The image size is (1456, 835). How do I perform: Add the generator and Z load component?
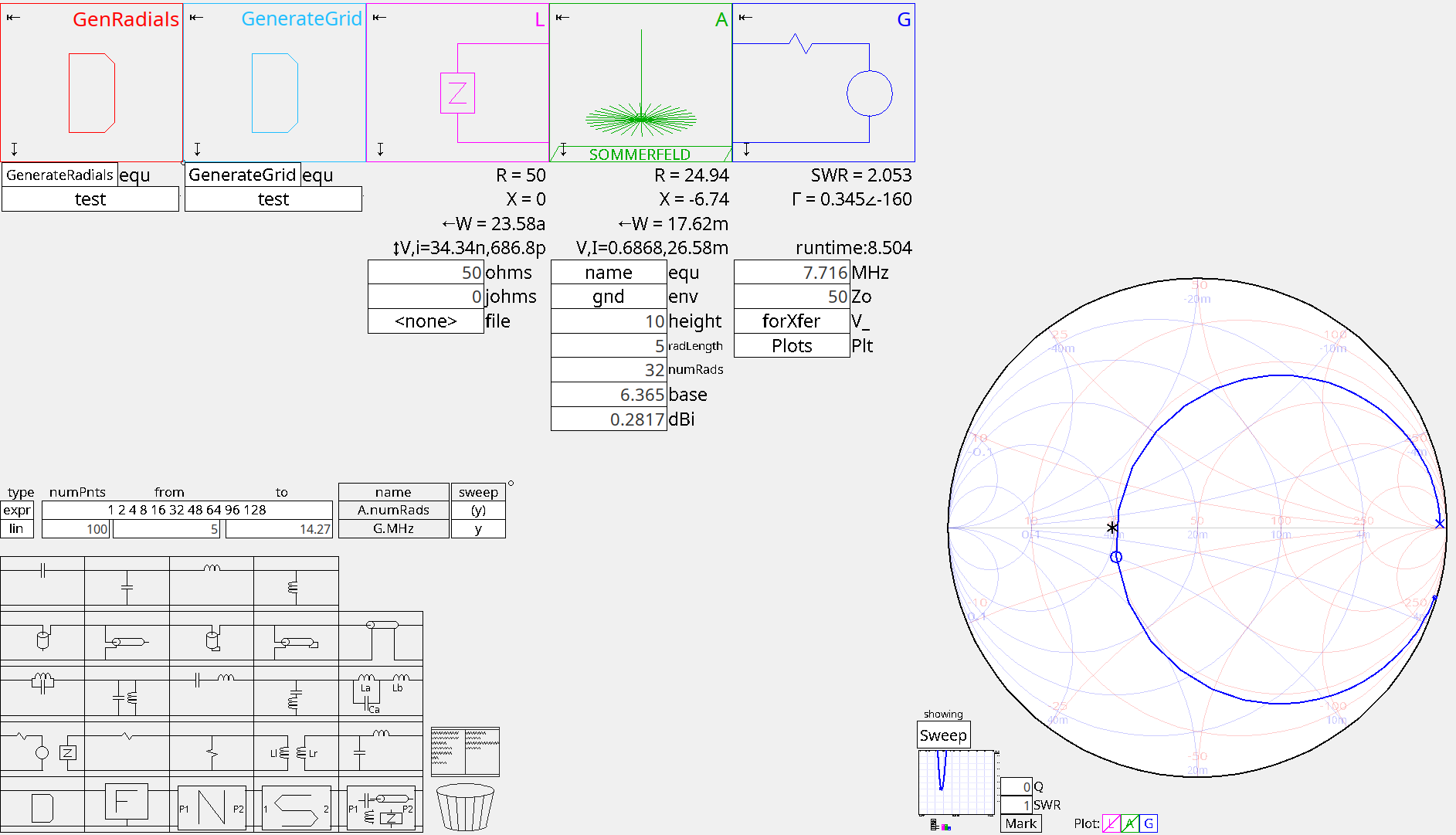click(42, 746)
